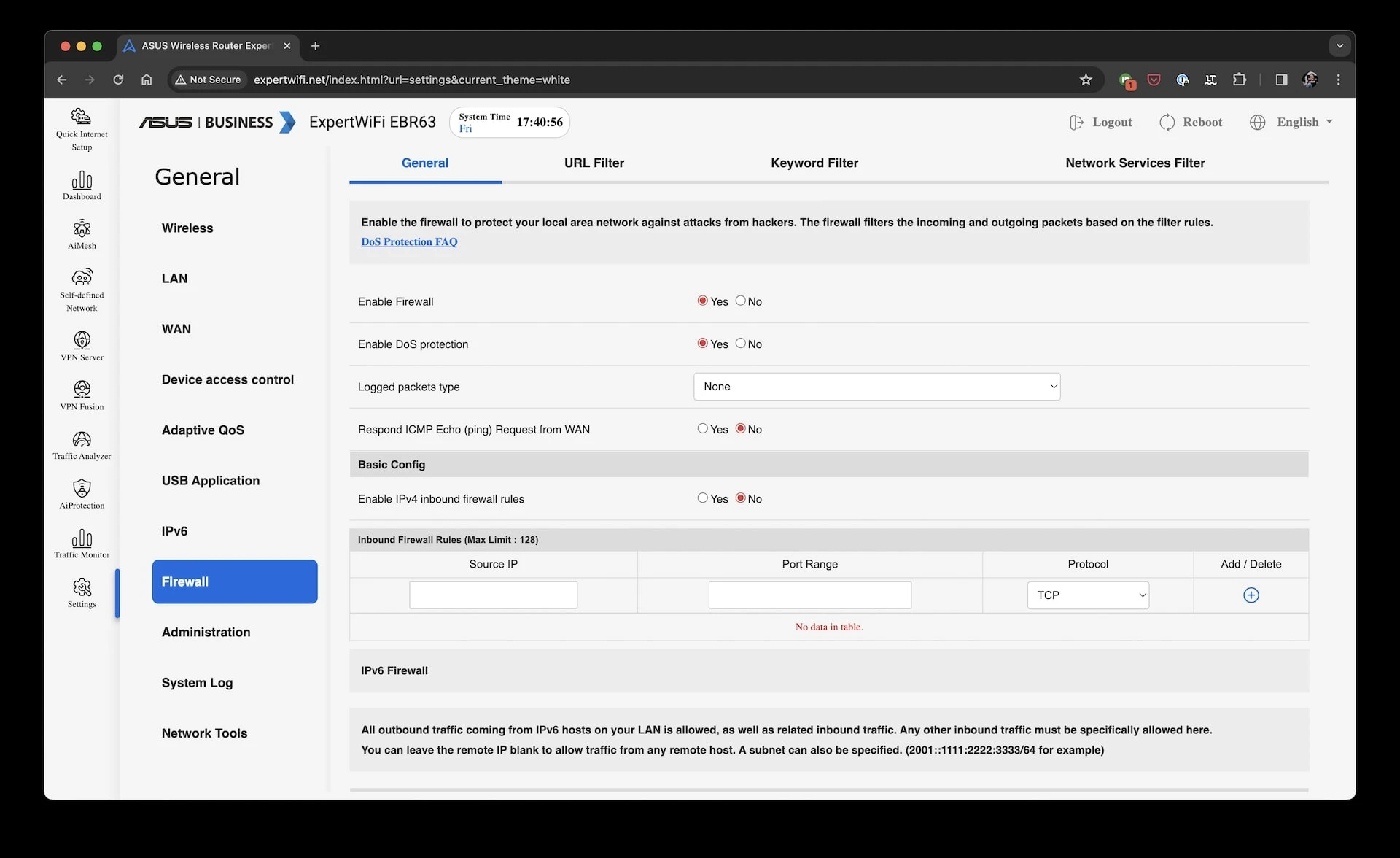Image resolution: width=1400 pixels, height=858 pixels.
Task: Switch to the Keyword Filter tab
Action: click(x=814, y=163)
